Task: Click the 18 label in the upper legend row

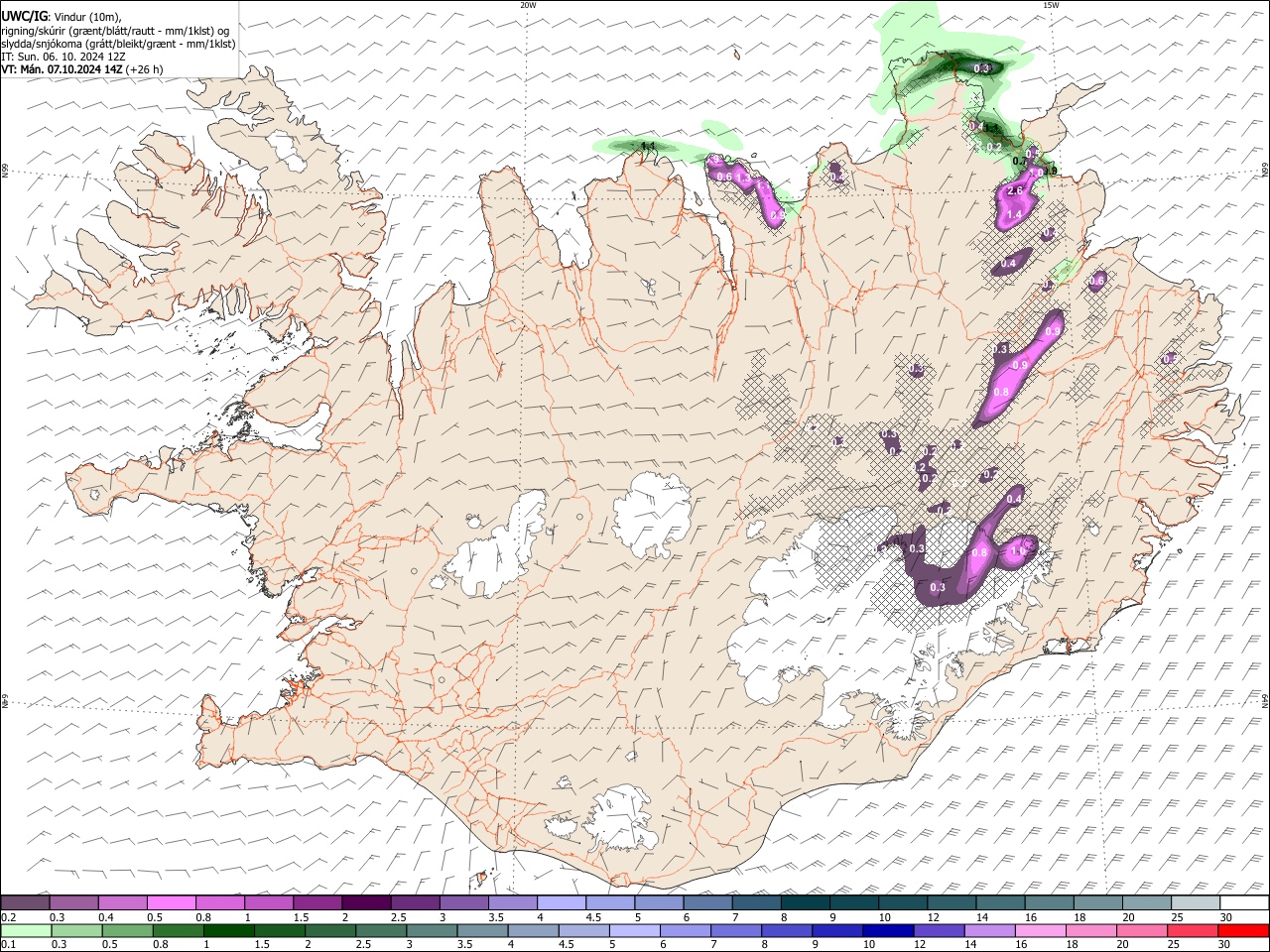Action: [1079, 917]
